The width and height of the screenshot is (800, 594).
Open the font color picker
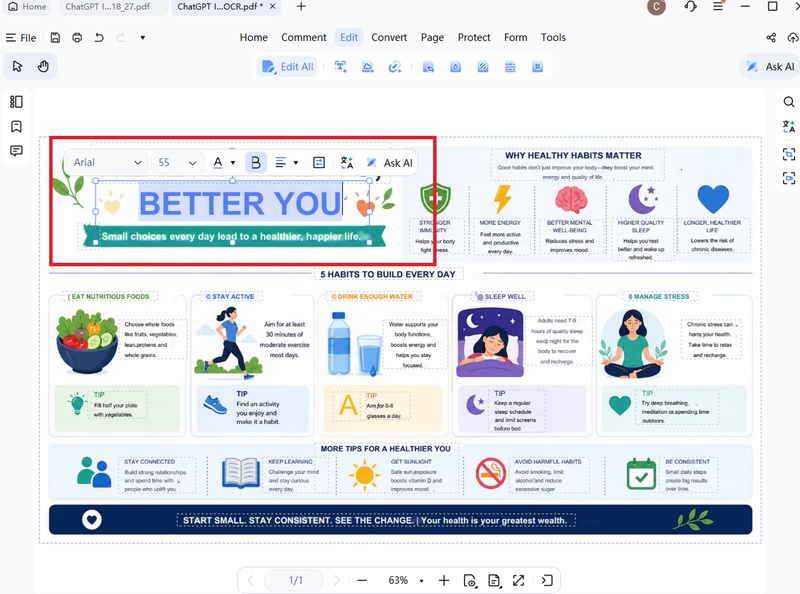pos(220,161)
